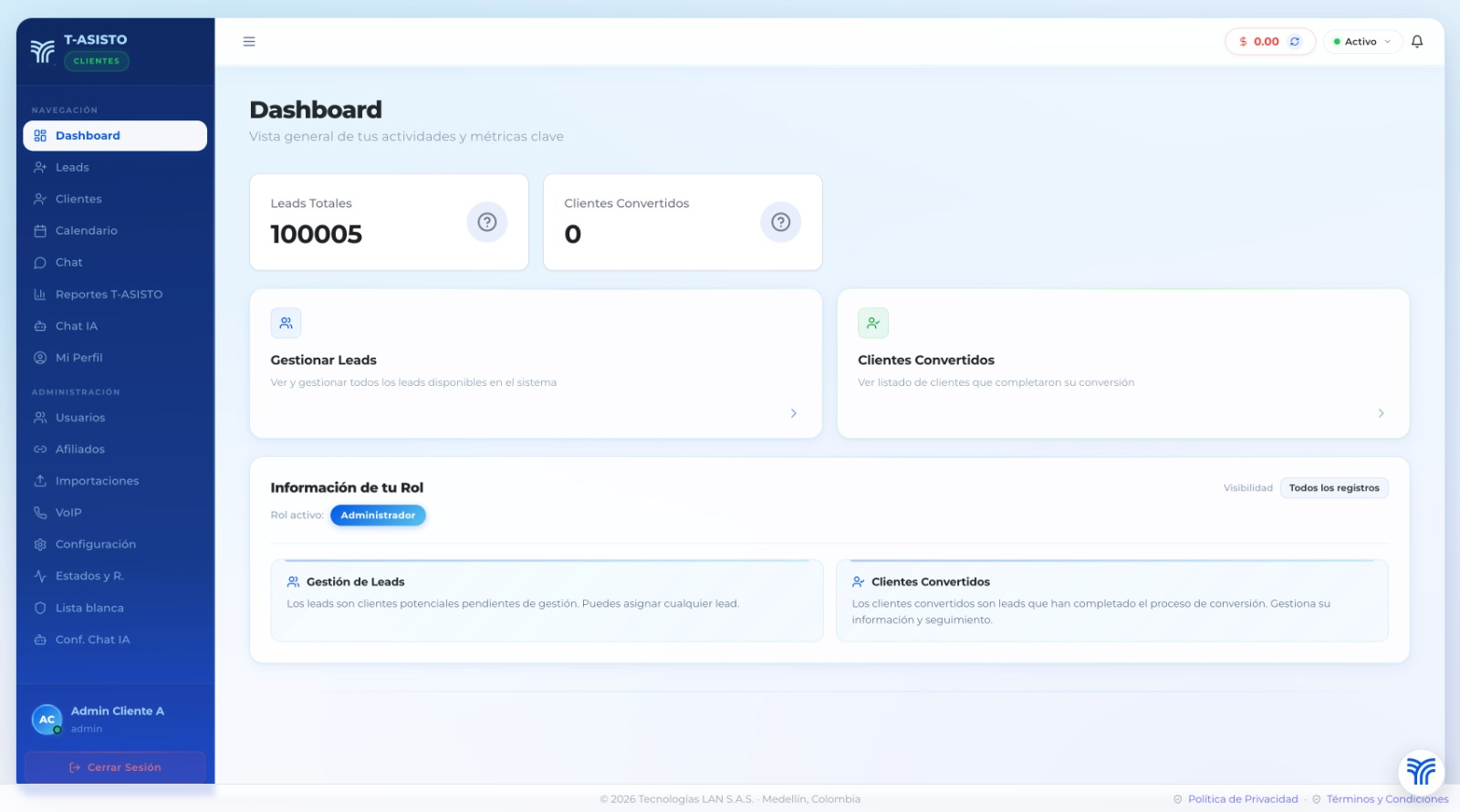The height and width of the screenshot is (812, 1460).
Task: Open Importaciones
Action: pyautogui.click(x=115, y=481)
